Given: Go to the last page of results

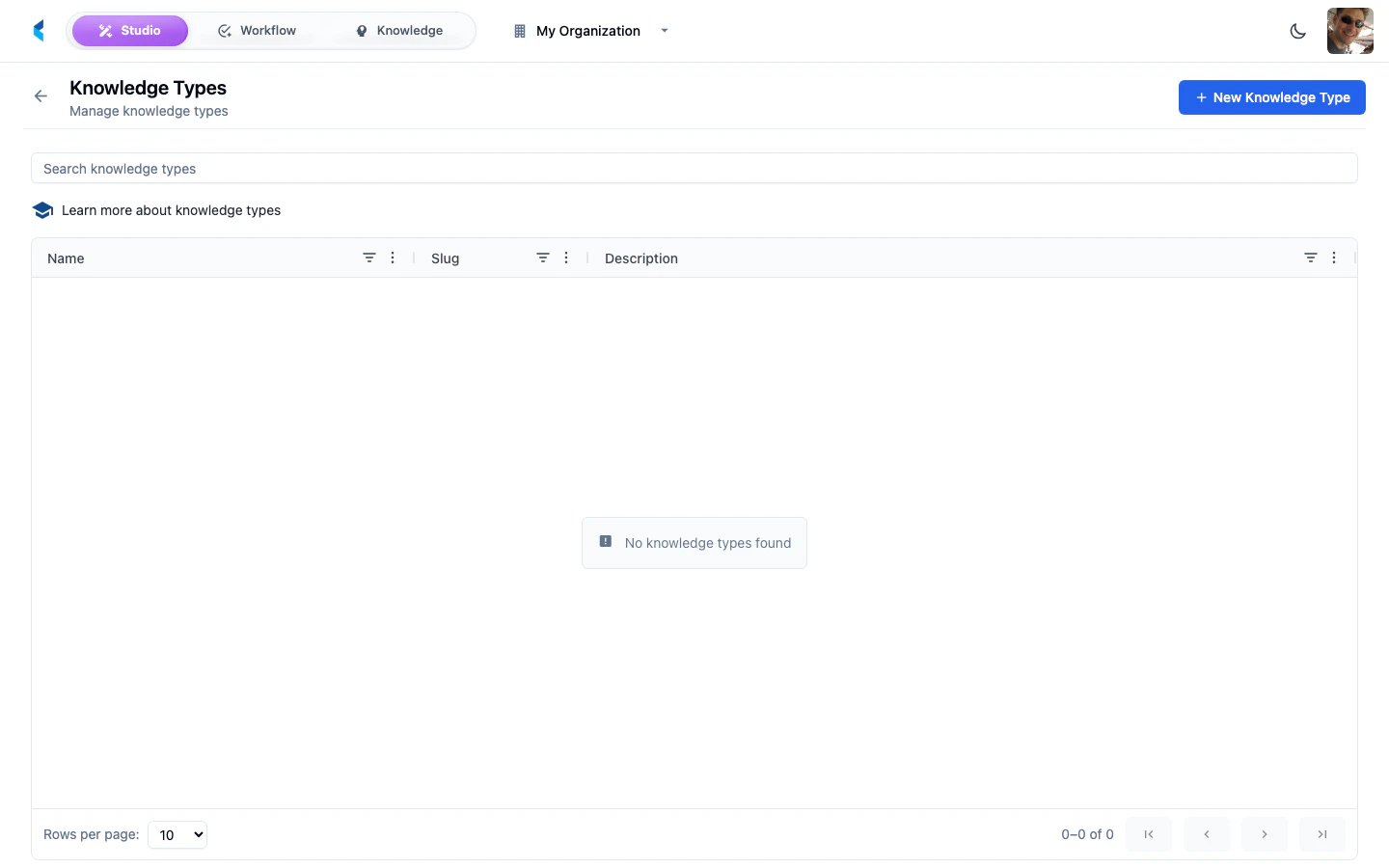Looking at the screenshot, I should click(x=1321, y=834).
